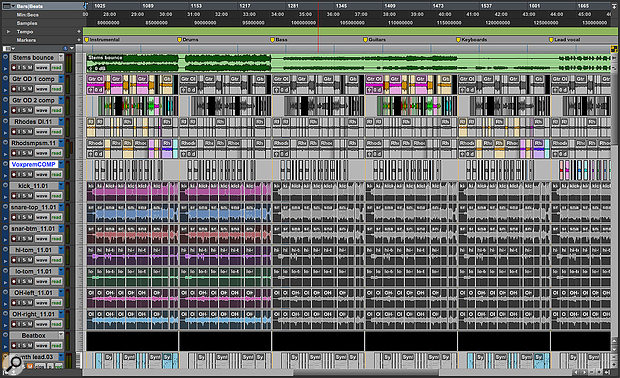The height and width of the screenshot is (378, 620).
Task: Click the Samples ruler name
Action: click(27, 23)
